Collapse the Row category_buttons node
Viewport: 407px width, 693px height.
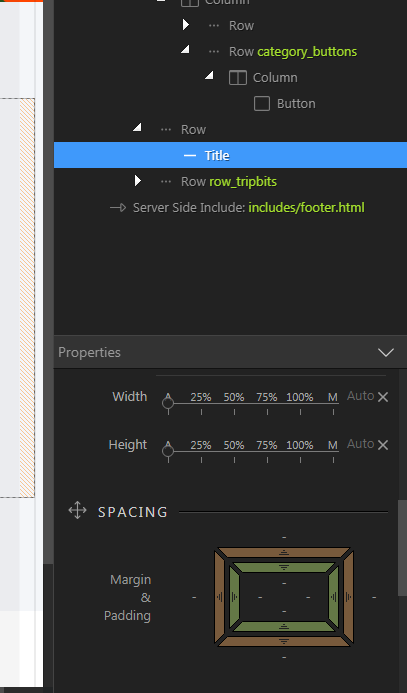coord(185,49)
